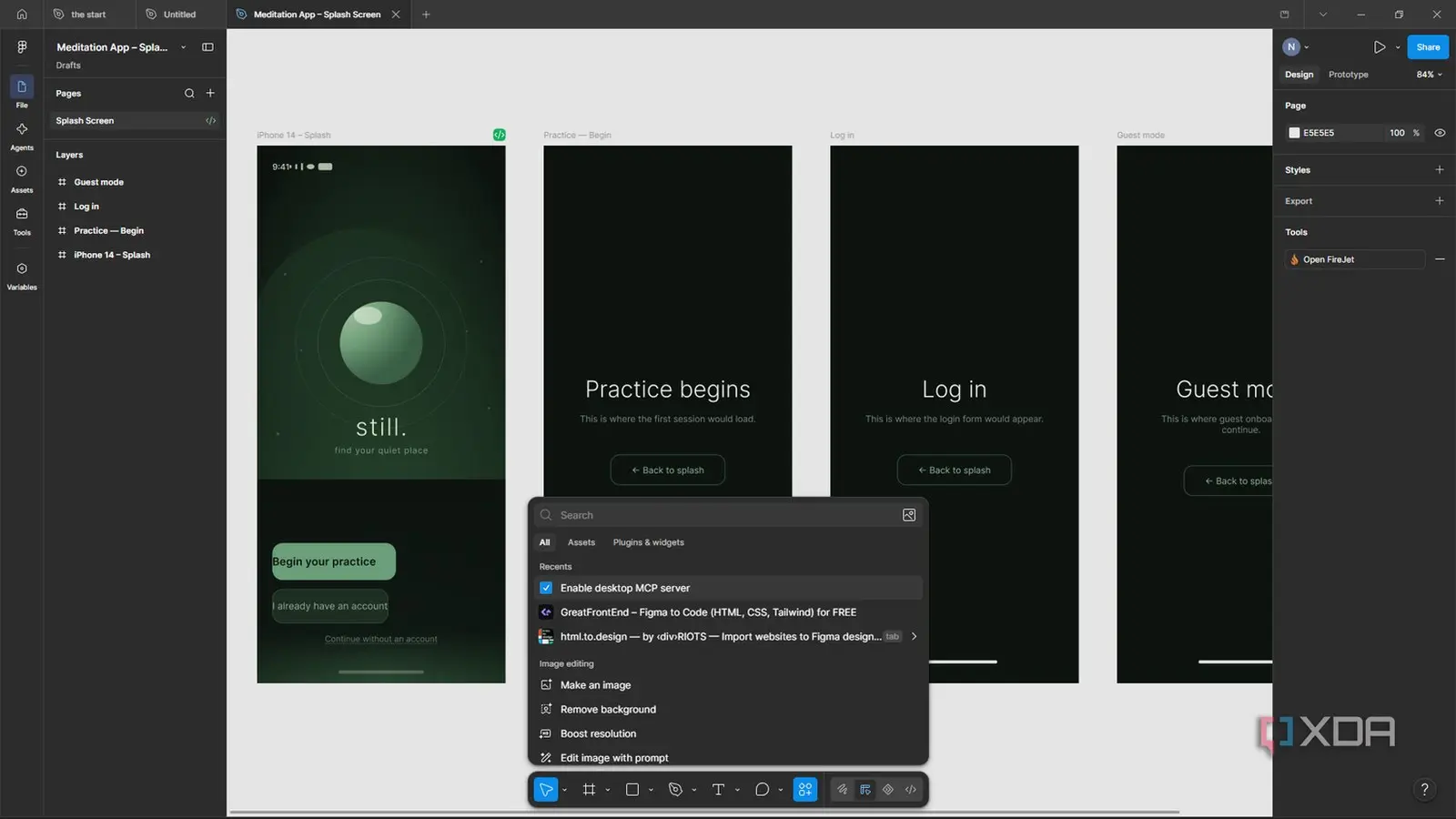Click the page opacity value 100
1456x819 pixels.
[x=1397, y=133]
